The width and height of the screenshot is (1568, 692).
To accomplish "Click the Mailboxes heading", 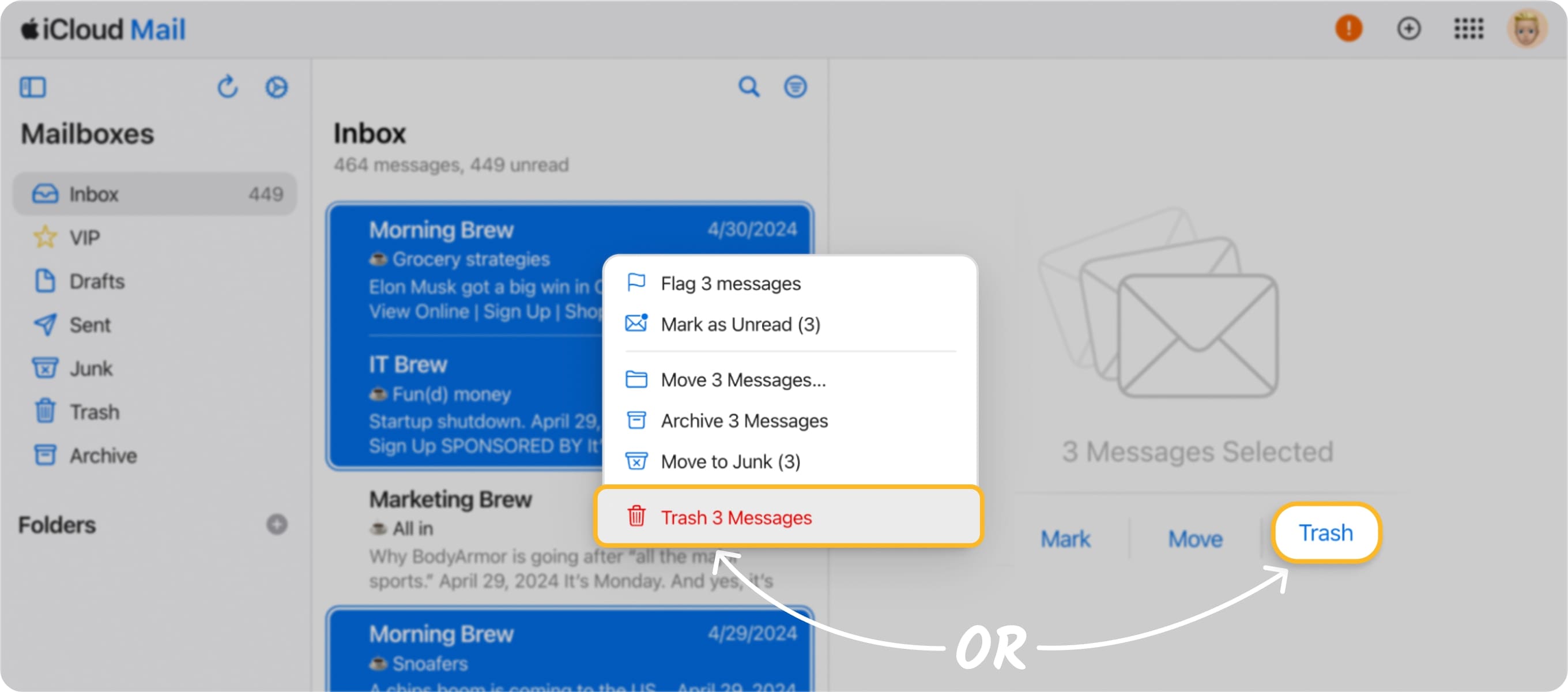I will pyautogui.click(x=87, y=133).
